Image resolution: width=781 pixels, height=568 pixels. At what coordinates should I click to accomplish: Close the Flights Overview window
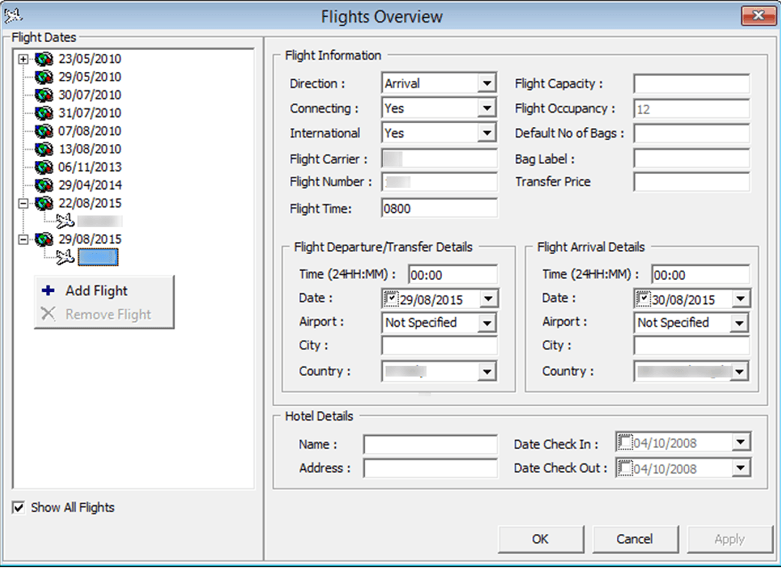758,16
